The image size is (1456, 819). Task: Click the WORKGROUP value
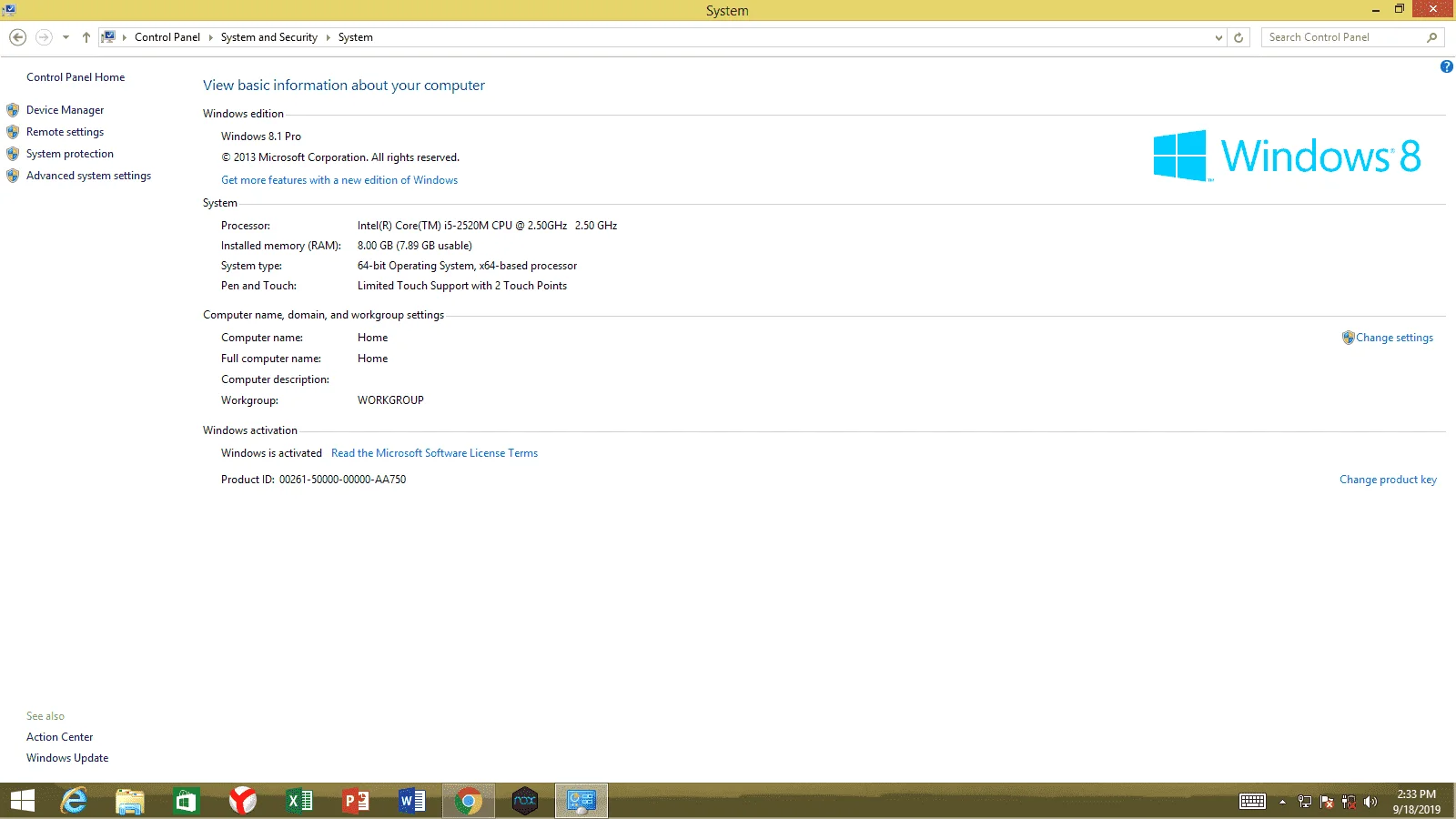point(391,400)
